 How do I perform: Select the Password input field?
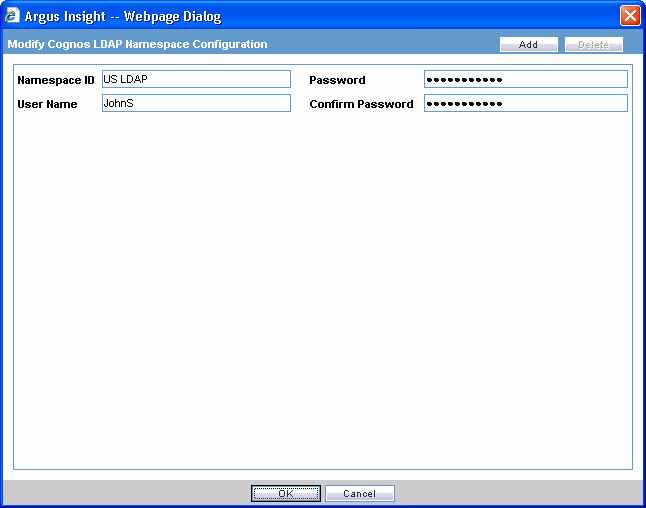tap(526, 79)
